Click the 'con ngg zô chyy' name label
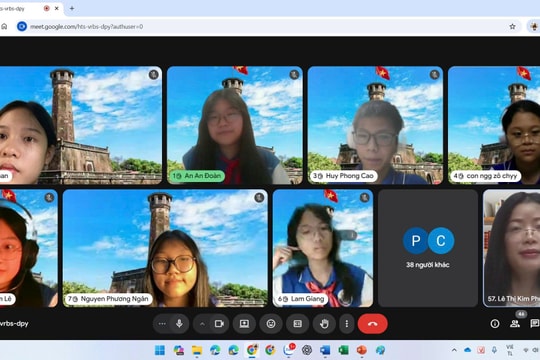This screenshot has width=540, height=360. point(485,176)
